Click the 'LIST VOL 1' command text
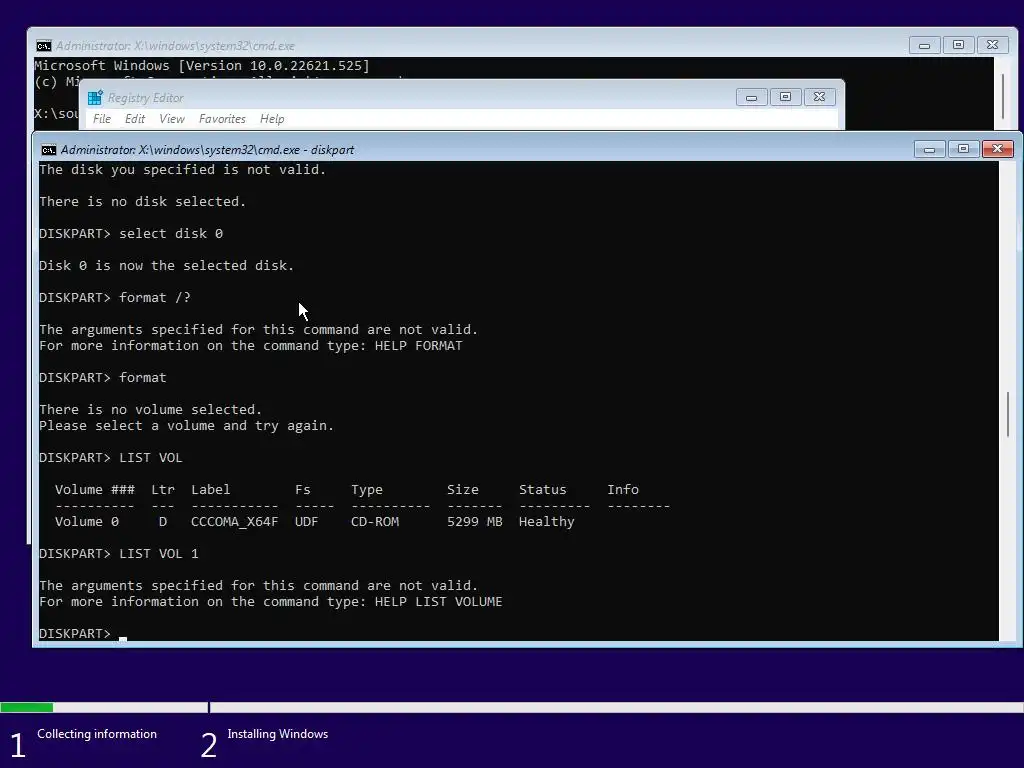The height and width of the screenshot is (768, 1024). 159,554
